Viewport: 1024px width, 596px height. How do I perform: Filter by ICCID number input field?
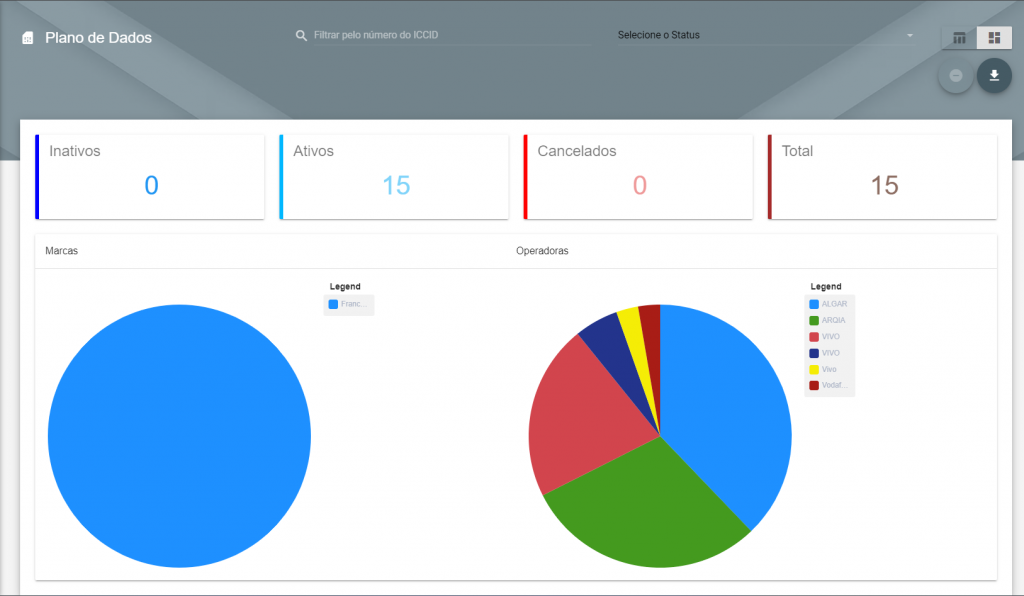(x=451, y=35)
